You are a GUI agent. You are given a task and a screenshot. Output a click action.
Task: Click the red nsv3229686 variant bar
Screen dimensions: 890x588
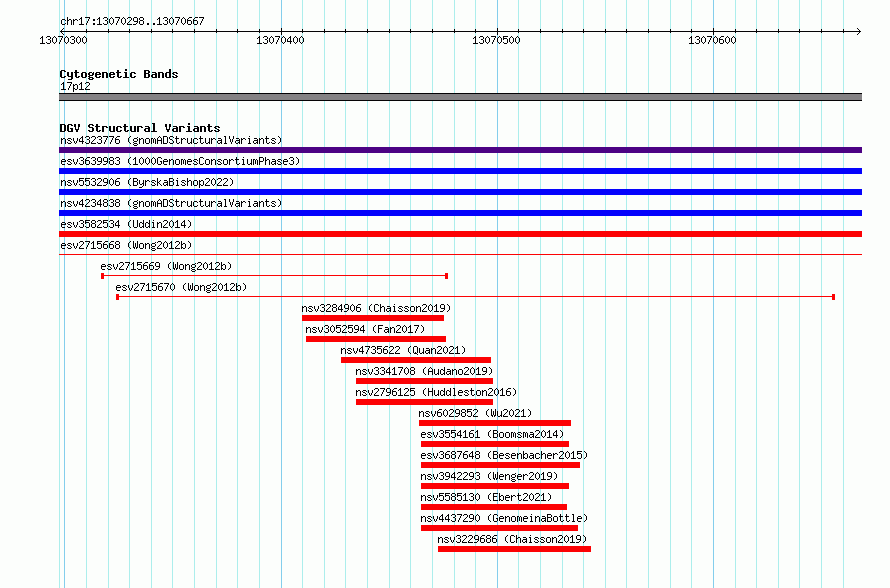click(514, 549)
